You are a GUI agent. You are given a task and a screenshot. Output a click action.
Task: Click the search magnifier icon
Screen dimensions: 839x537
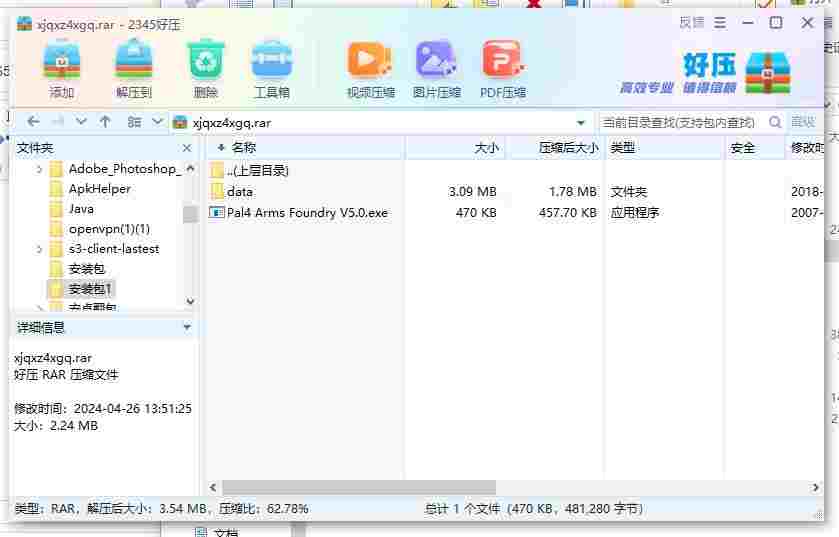(x=775, y=122)
